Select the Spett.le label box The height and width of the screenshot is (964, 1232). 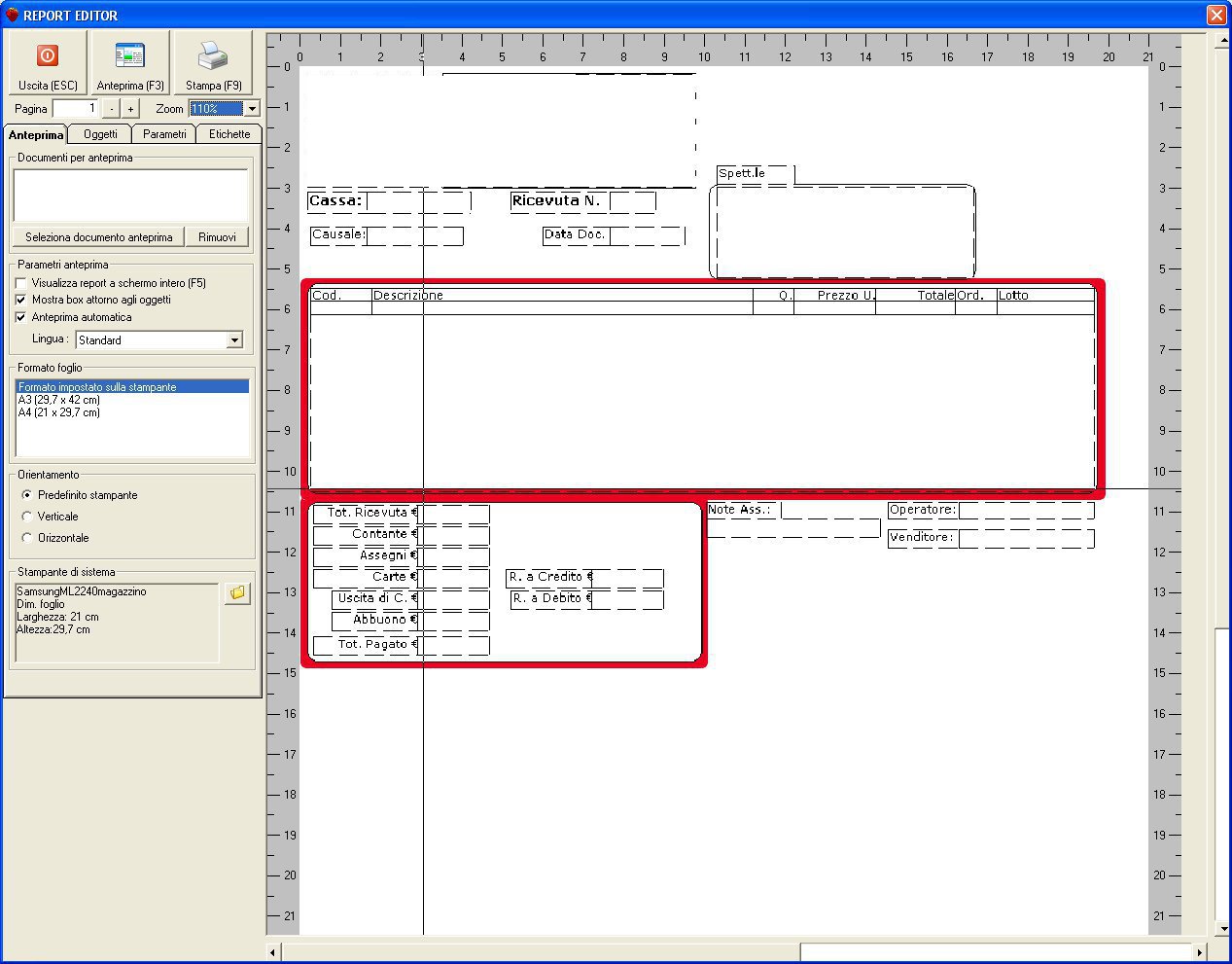756,174
